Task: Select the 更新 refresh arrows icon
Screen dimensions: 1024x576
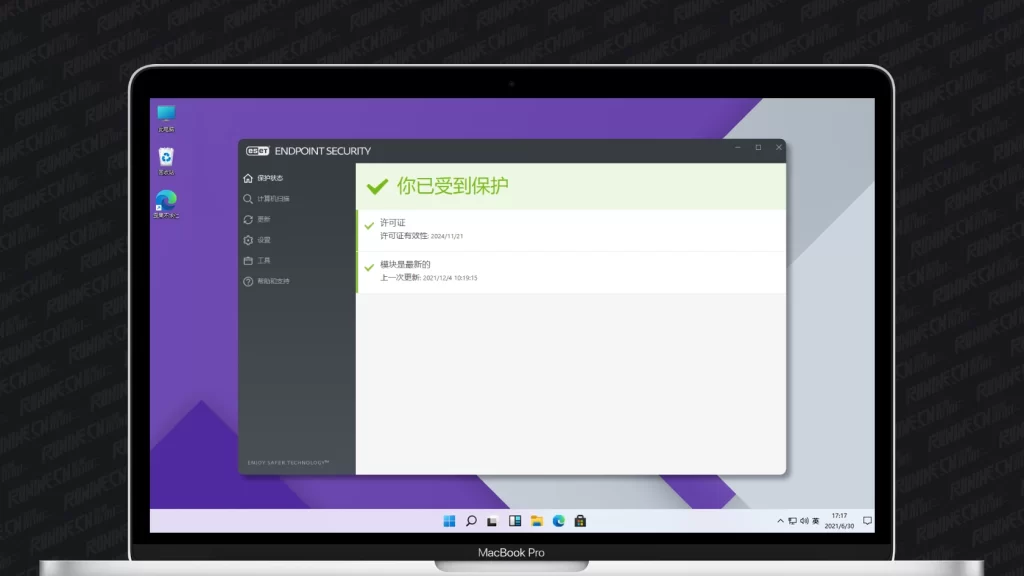Action: point(248,219)
